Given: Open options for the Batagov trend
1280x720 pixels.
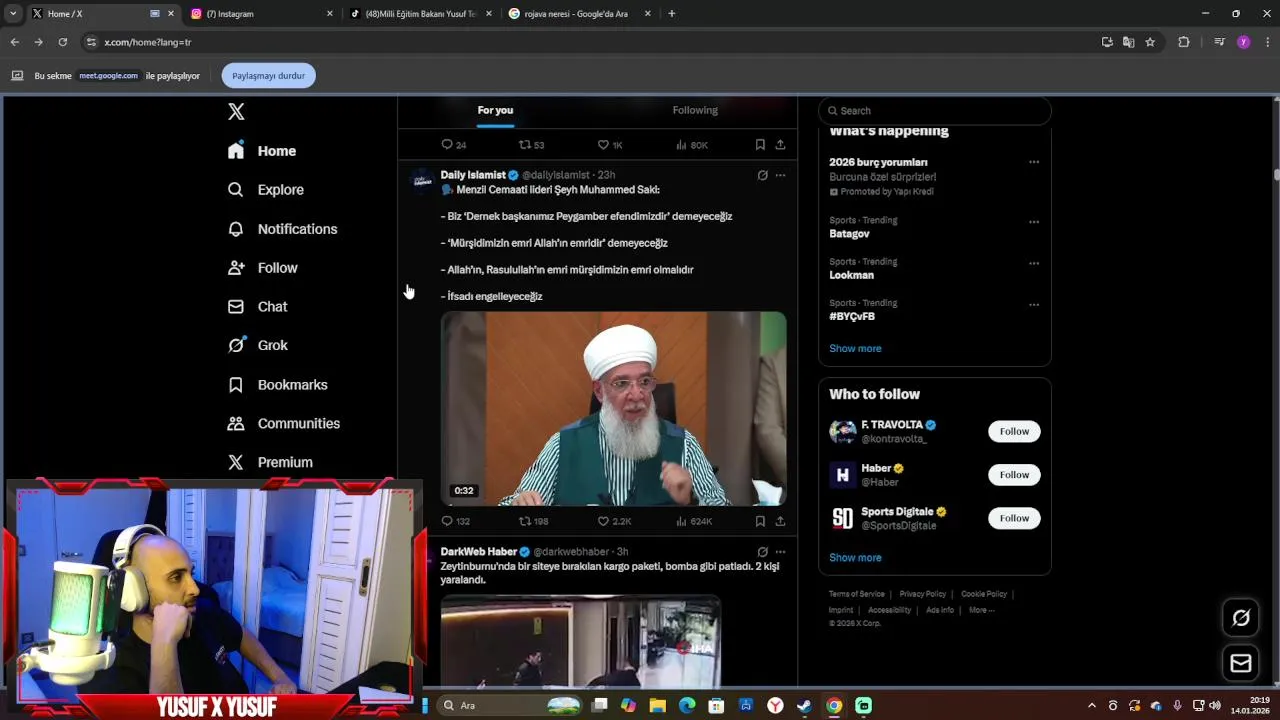Looking at the screenshot, I should click(x=1034, y=222).
